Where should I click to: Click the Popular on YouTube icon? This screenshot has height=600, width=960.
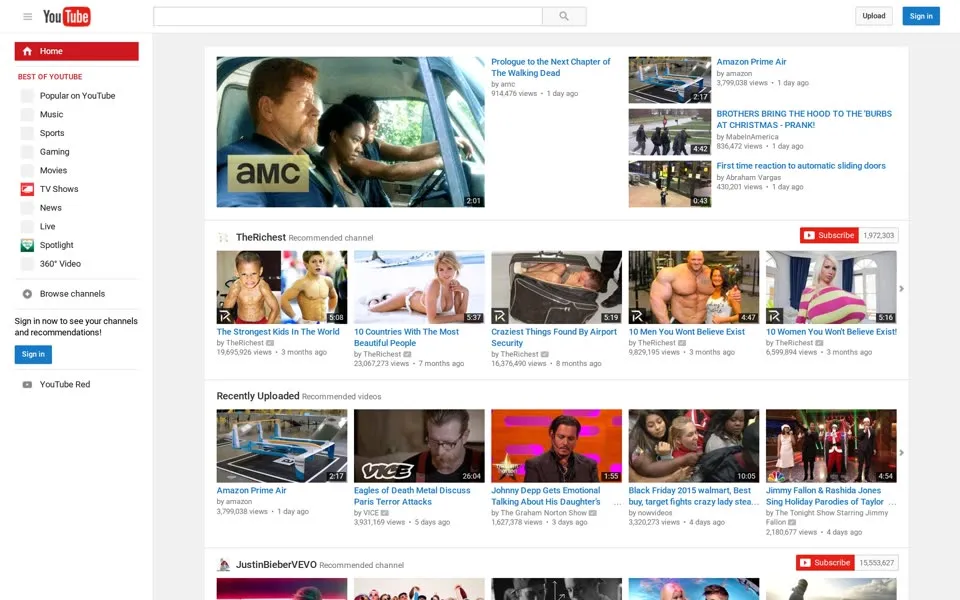tap(27, 96)
